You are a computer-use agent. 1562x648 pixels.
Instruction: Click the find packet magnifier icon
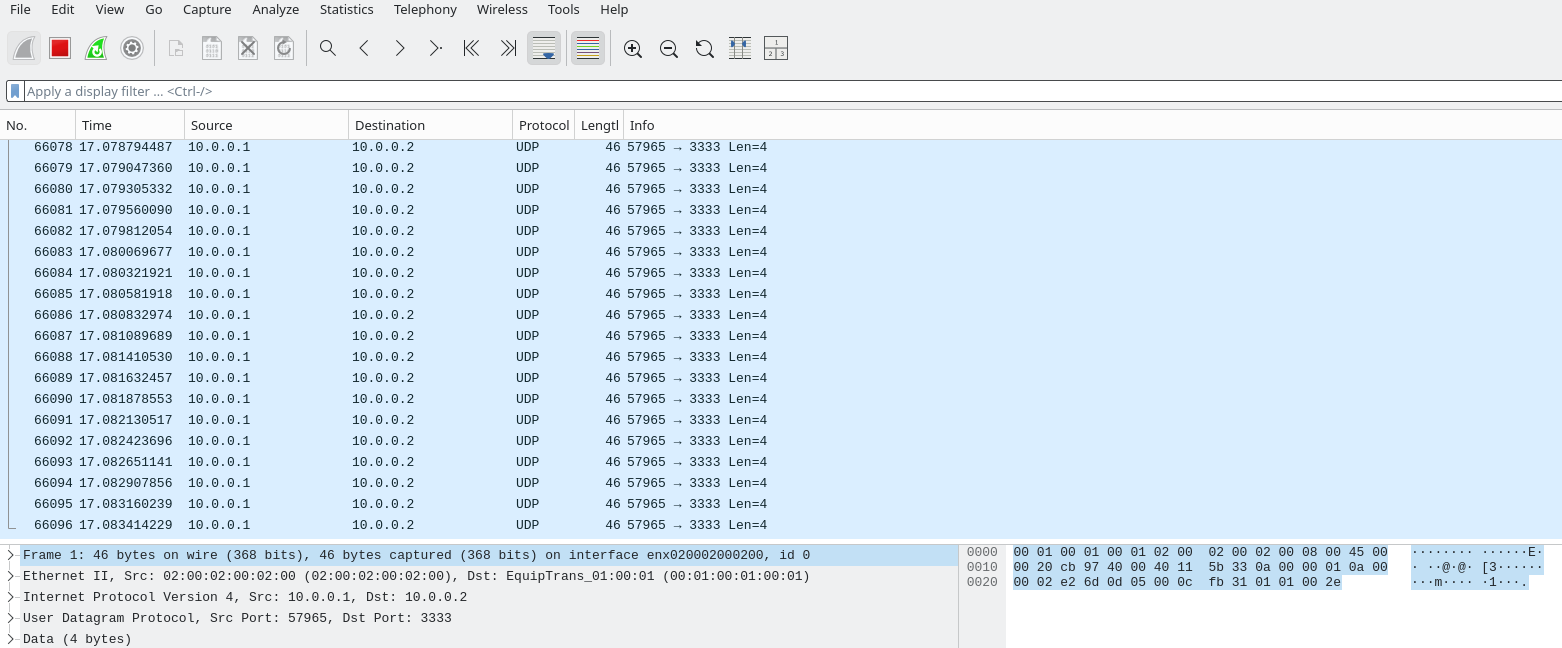coord(327,48)
